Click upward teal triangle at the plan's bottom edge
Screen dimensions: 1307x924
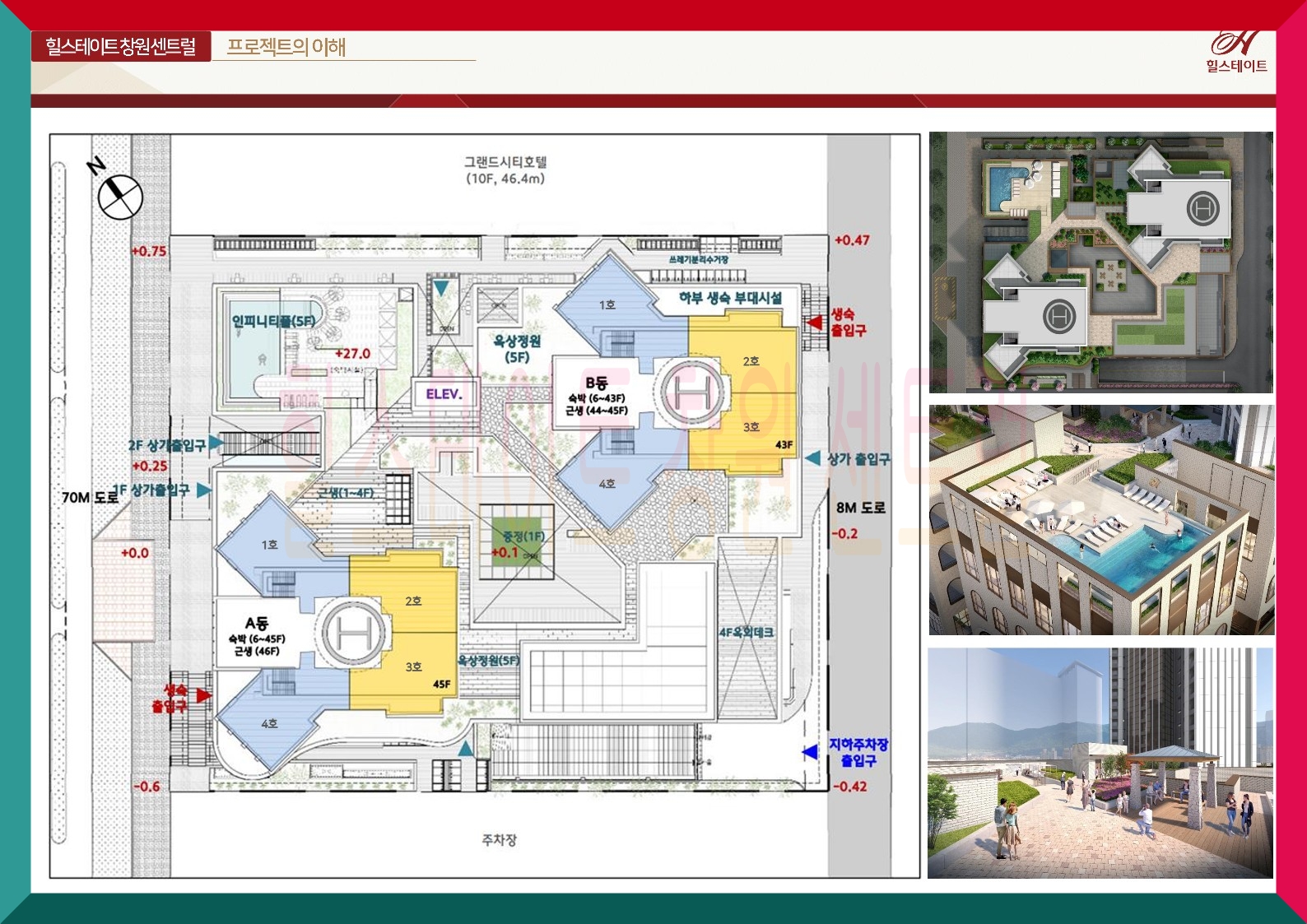[466, 748]
